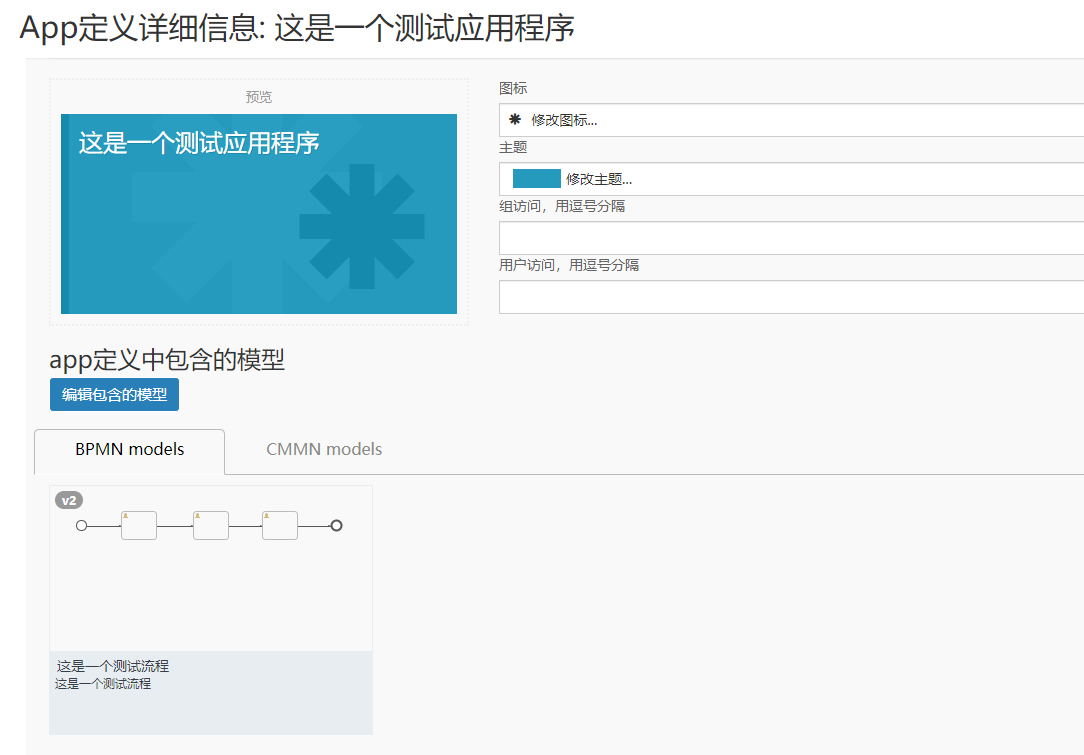Image resolution: width=1084 pixels, height=755 pixels.
Task: Click the 编辑包含的模型 button
Action: (x=114, y=394)
